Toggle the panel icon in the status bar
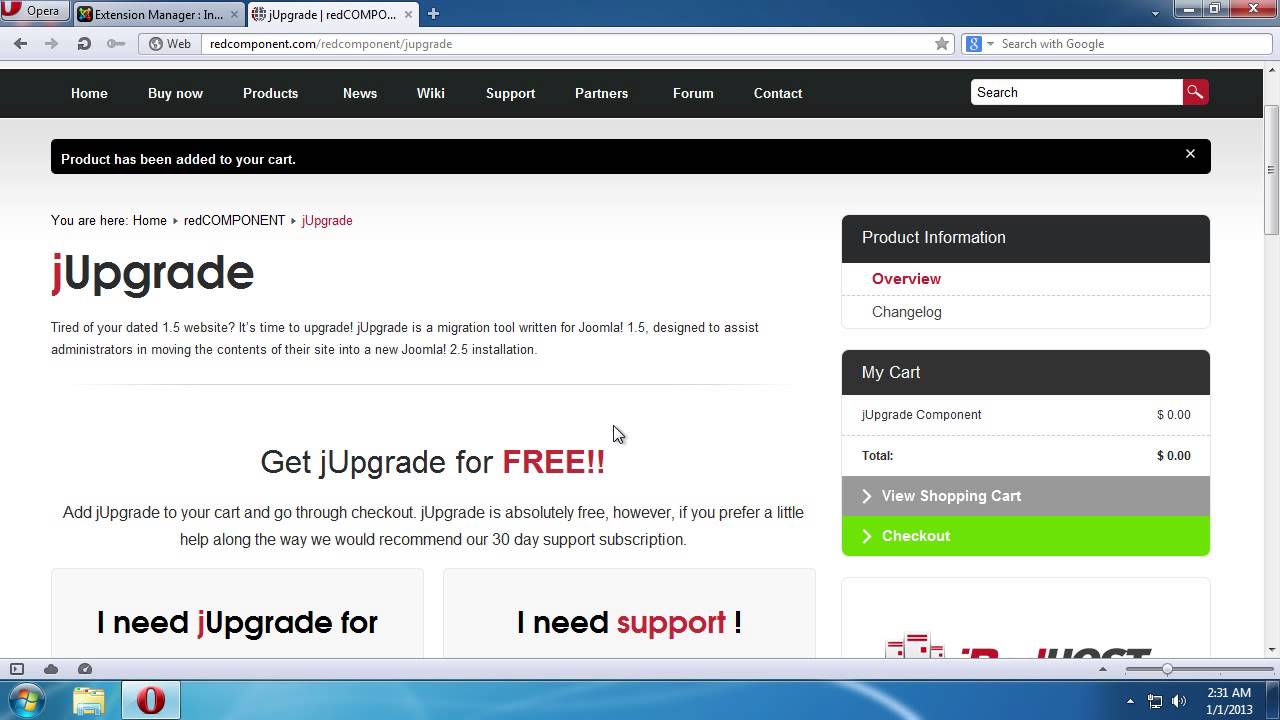The width and height of the screenshot is (1280, 720). [x=16, y=669]
